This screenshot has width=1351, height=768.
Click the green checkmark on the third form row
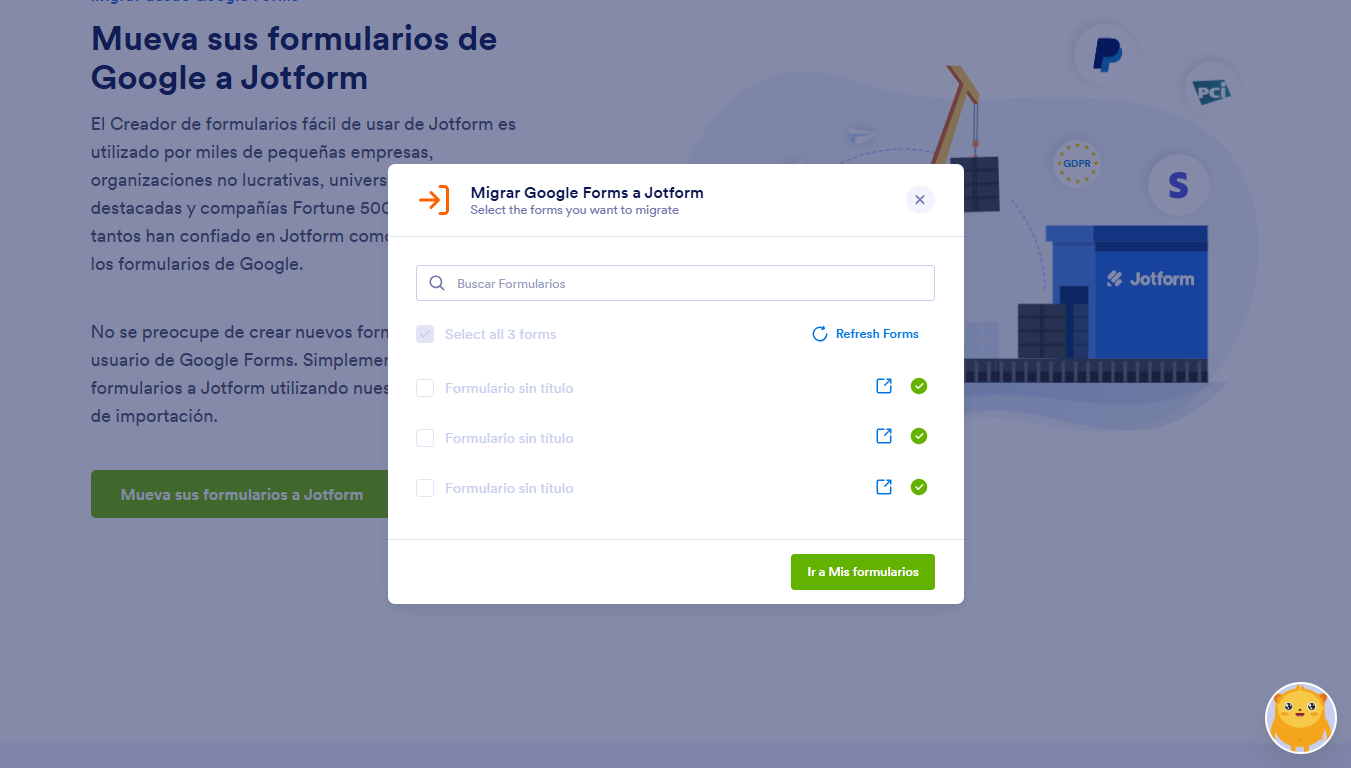click(919, 487)
